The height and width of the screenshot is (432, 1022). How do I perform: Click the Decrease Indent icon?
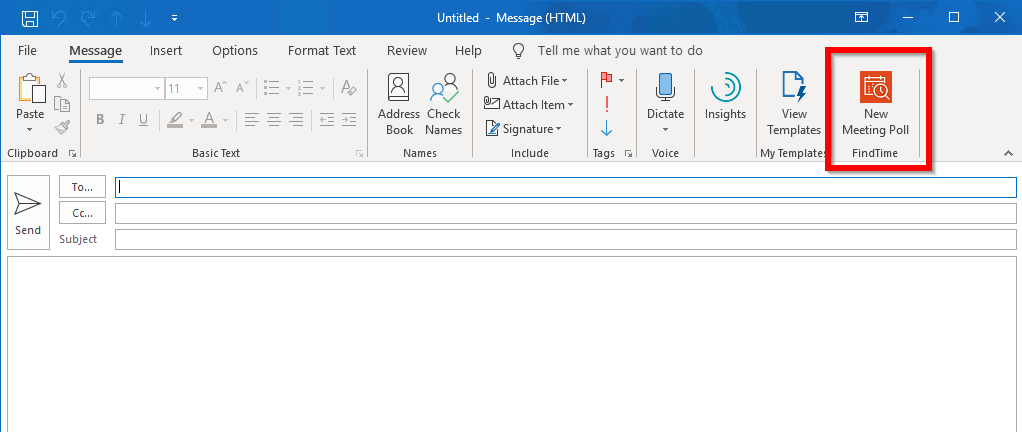tap(327, 119)
